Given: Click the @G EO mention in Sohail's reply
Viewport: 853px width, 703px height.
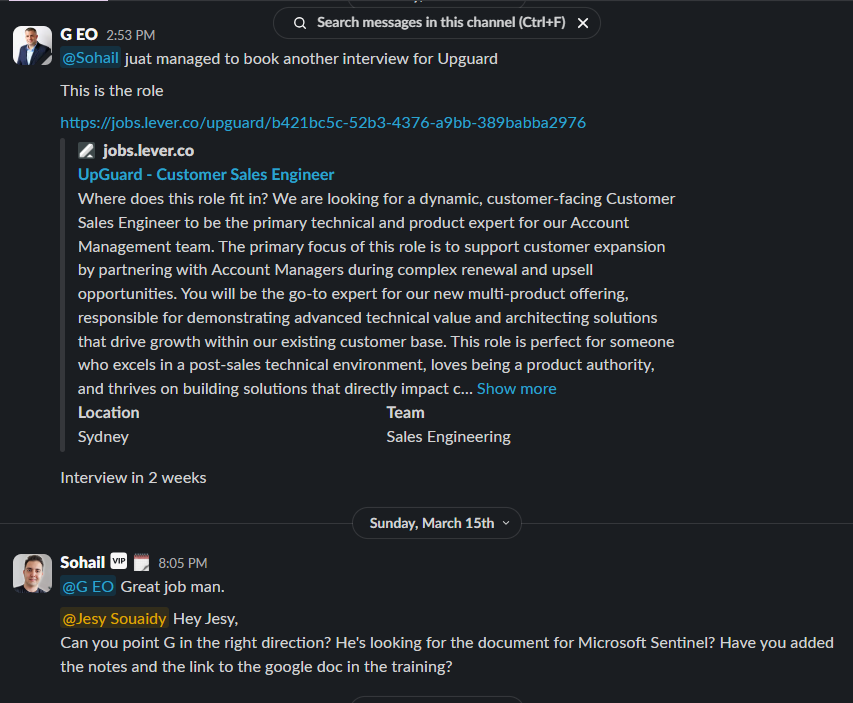Looking at the screenshot, I should coord(88,586).
